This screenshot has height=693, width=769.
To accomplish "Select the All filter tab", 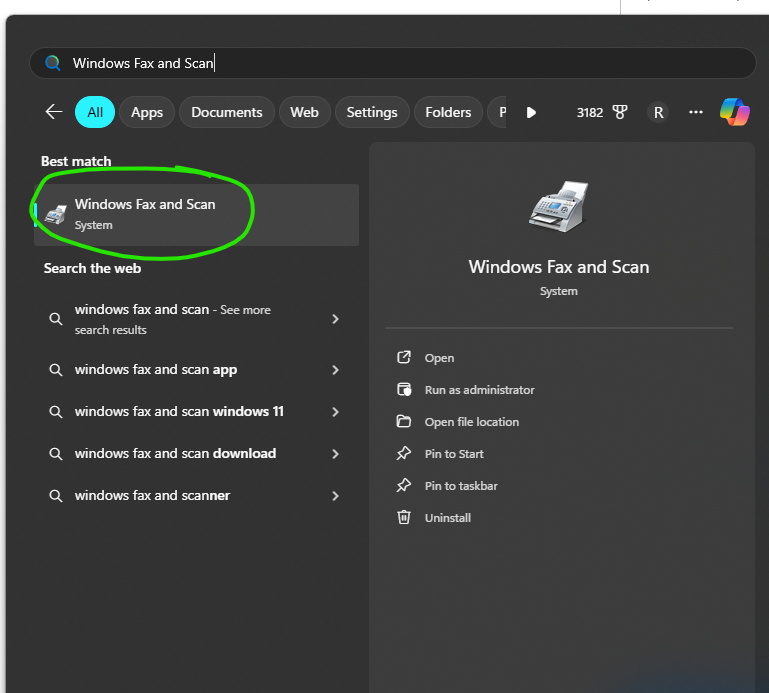I will pos(95,112).
